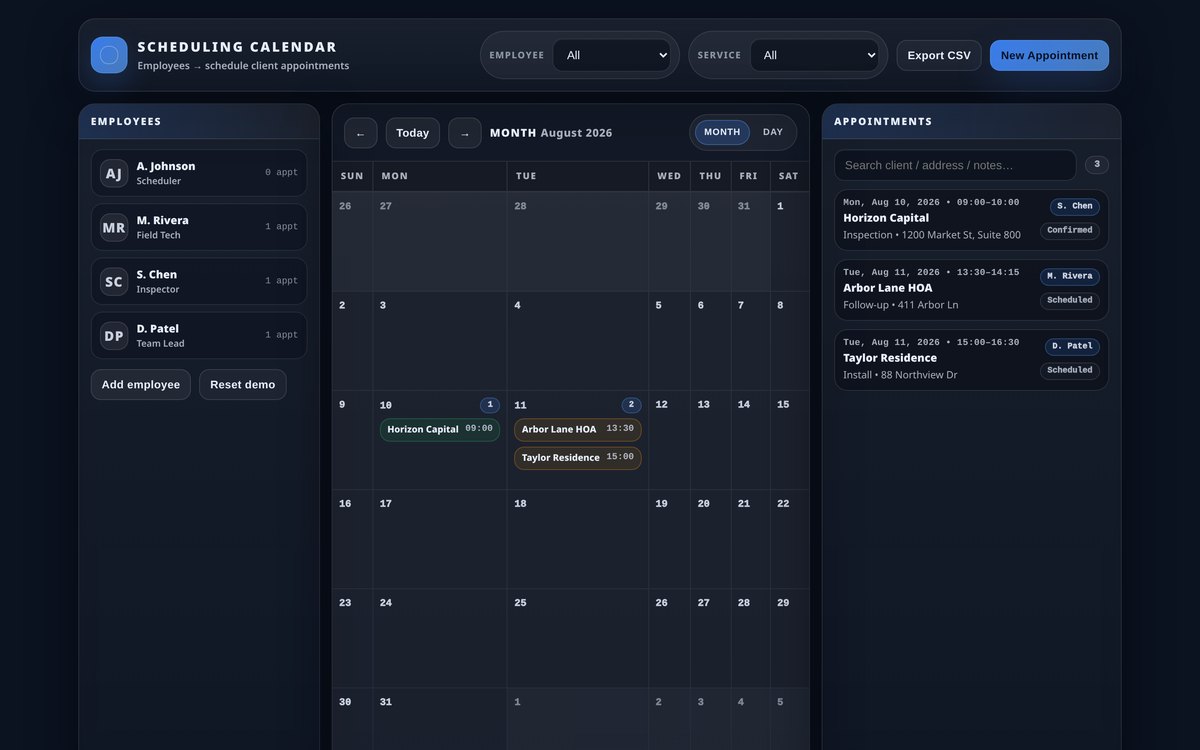Screen dimensions: 1200x750
Task: Select August 12 day cell
Action: pos(669,440)
